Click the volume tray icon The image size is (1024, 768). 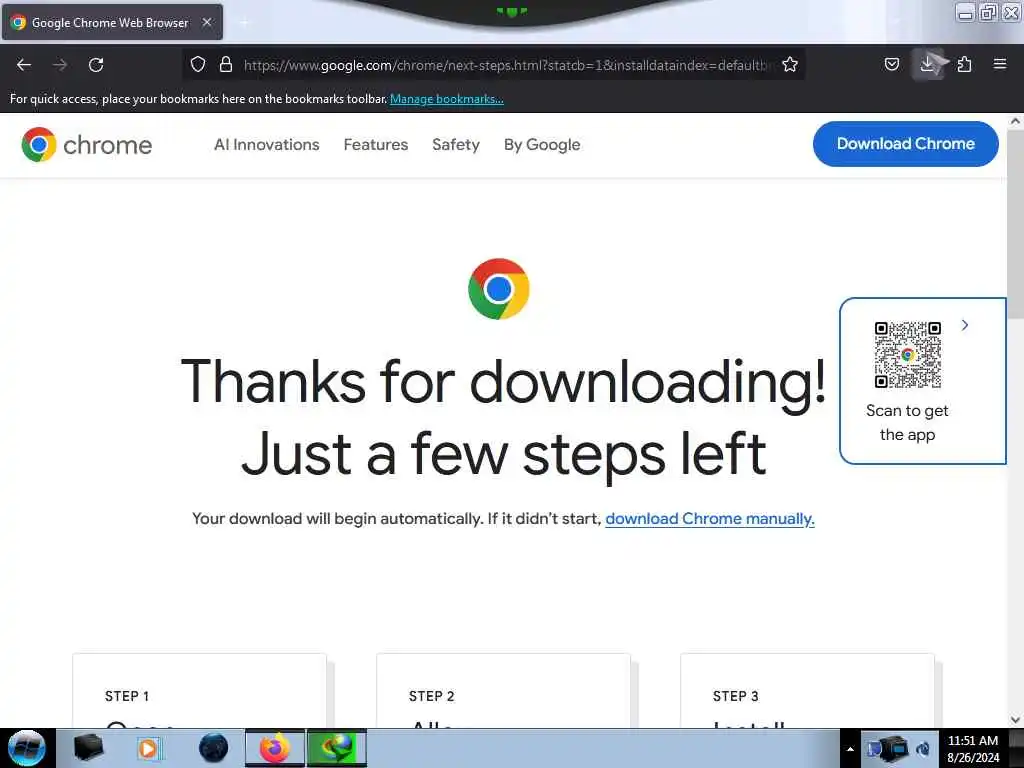click(x=923, y=749)
